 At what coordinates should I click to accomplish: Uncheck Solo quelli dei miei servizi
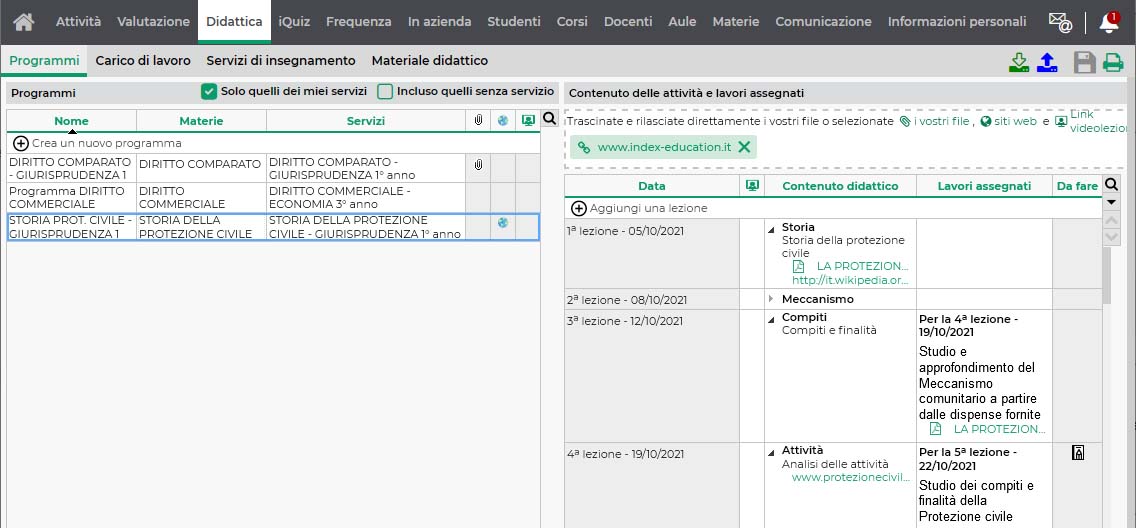[209, 91]
